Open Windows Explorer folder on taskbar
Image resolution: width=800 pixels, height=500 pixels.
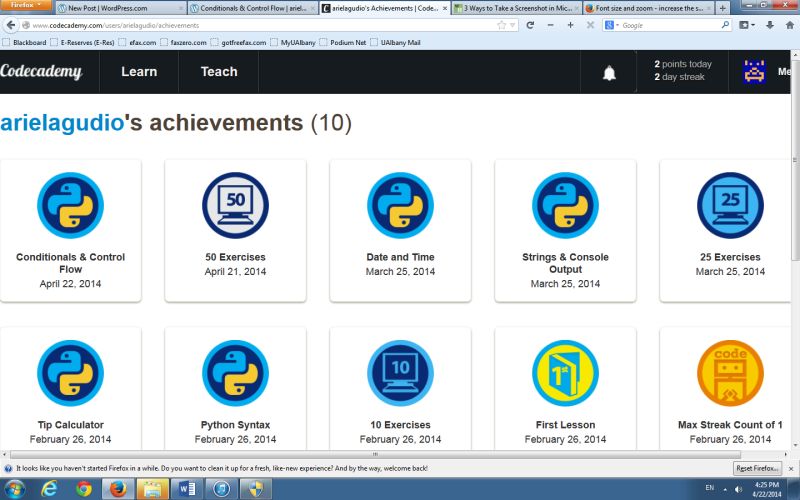coord(152,489)
